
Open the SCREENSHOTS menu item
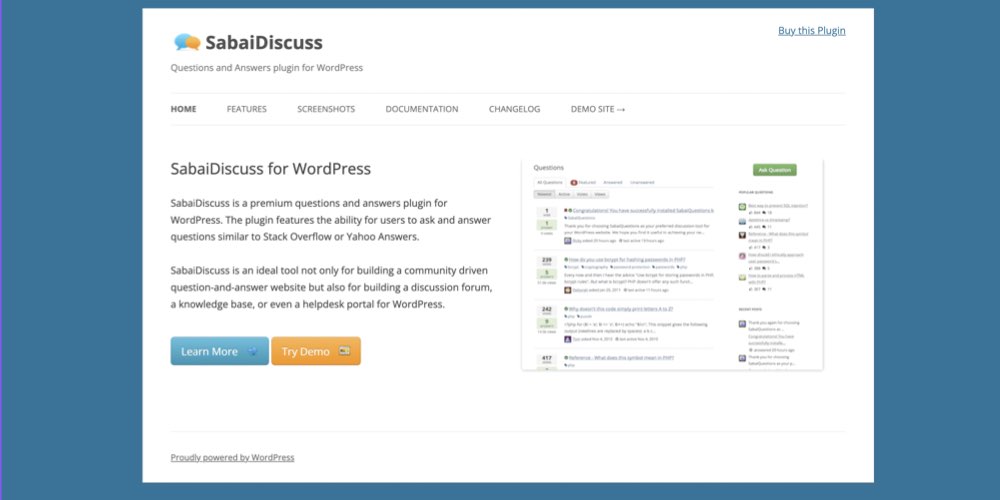[x=326, y=109]
